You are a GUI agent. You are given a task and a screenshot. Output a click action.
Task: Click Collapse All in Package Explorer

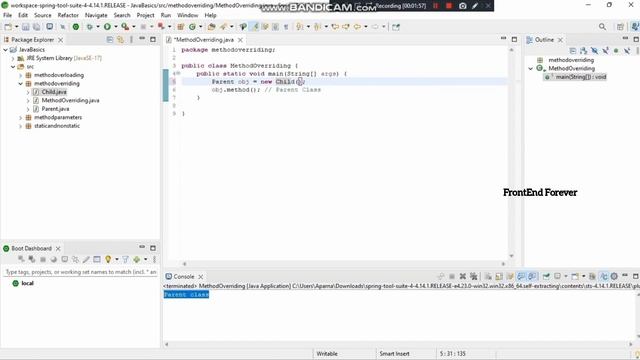pos(109,40)
